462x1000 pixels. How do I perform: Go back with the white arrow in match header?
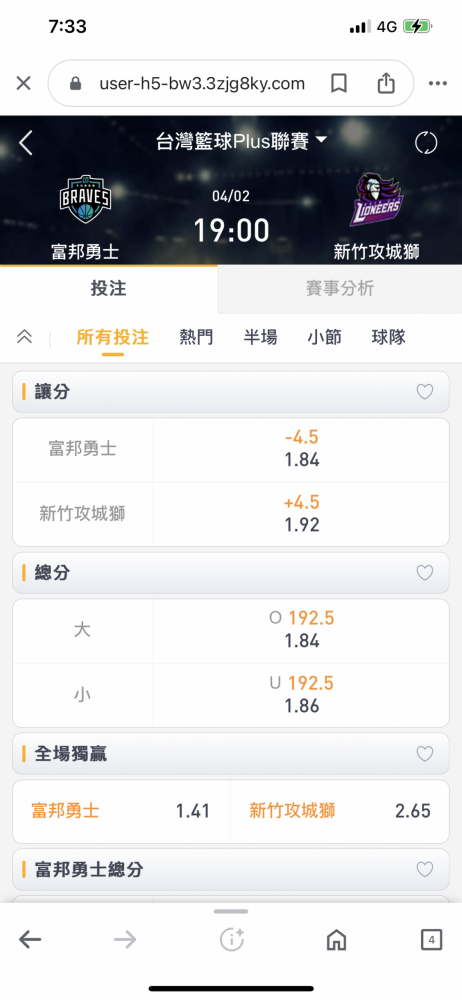coord(26,143)
